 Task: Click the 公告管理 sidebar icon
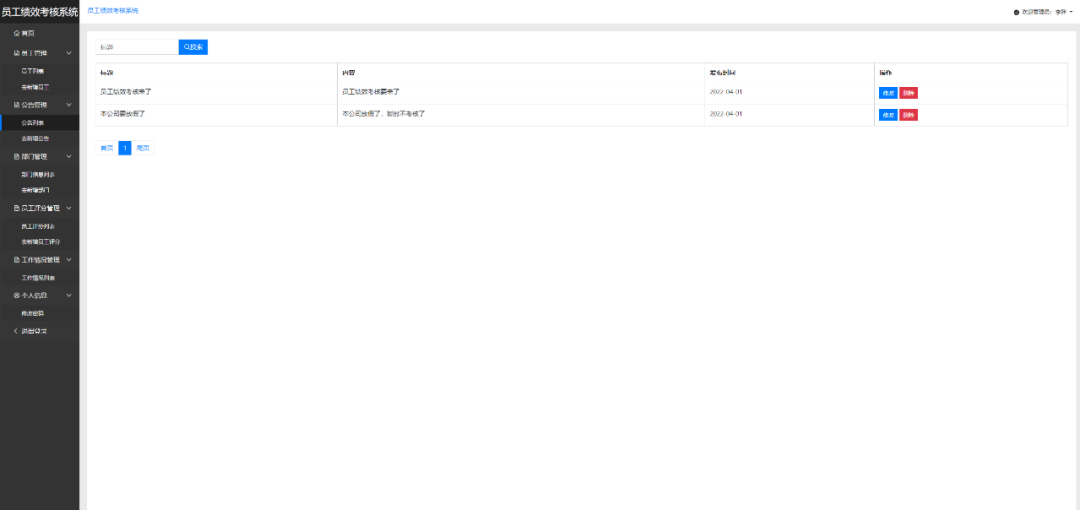[16, 104]
